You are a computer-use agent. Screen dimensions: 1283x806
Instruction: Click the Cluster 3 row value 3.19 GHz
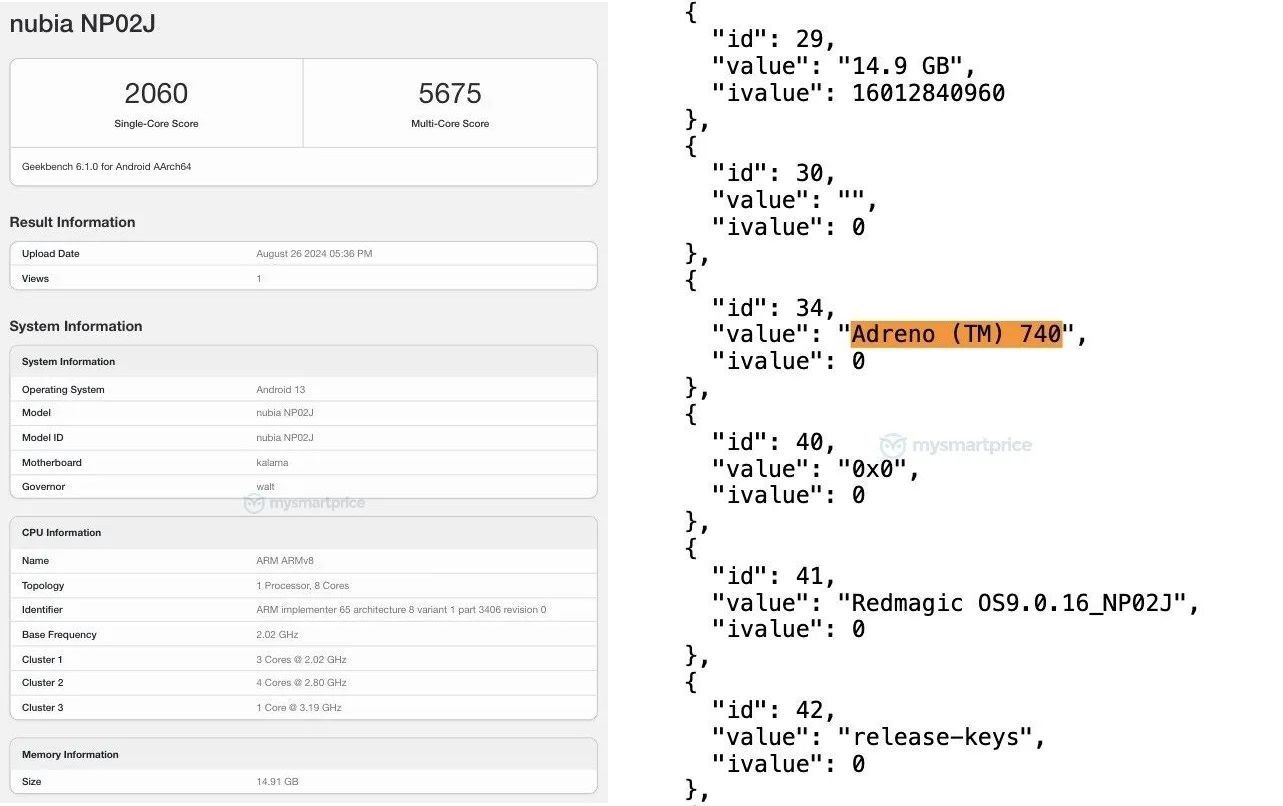click(298, 708)
